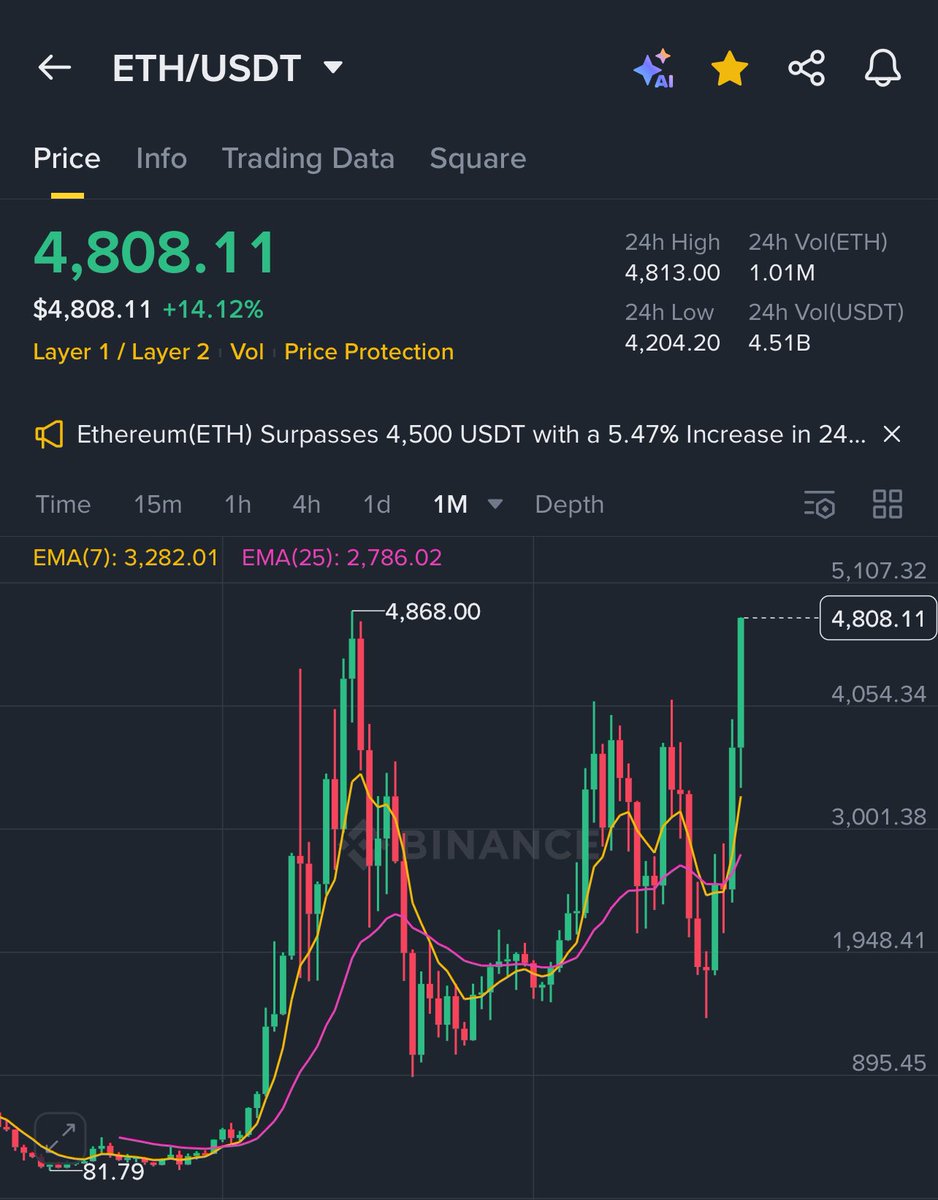The height and width of the screenshot is (1200, 938).
Task: Select the 1d interval
Action: [376, 505]
